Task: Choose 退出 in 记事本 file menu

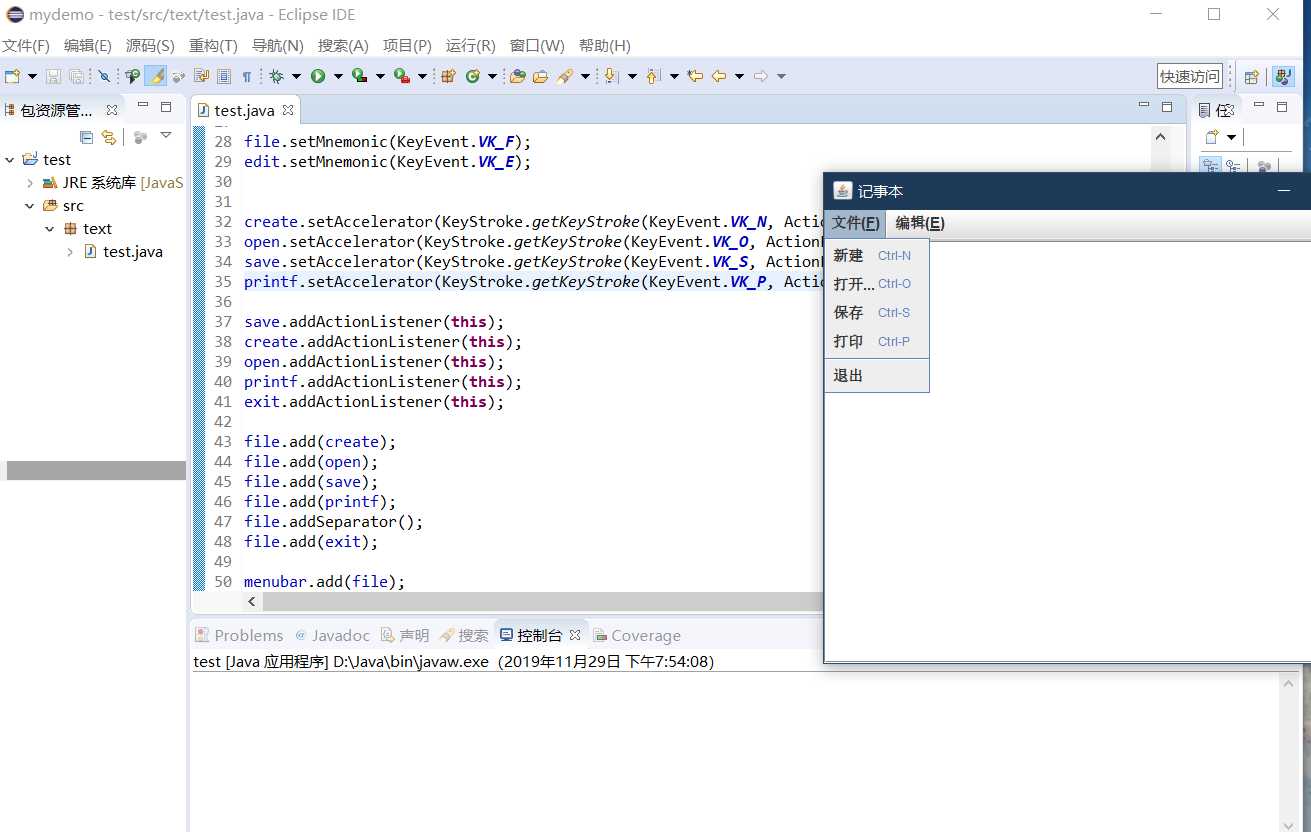Action: pyautogui.click(x=877, y=375)
